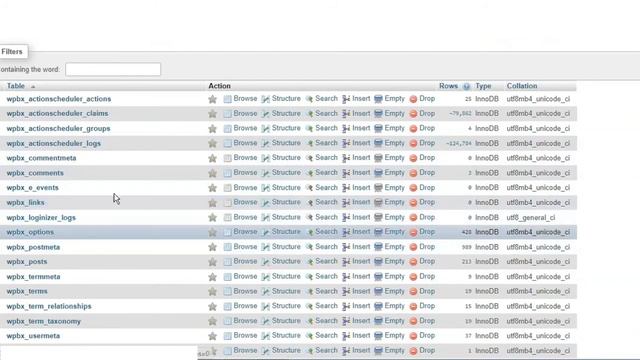
Task: Click Browse icon for wpbx_termmeta
Action: [227, 277]
